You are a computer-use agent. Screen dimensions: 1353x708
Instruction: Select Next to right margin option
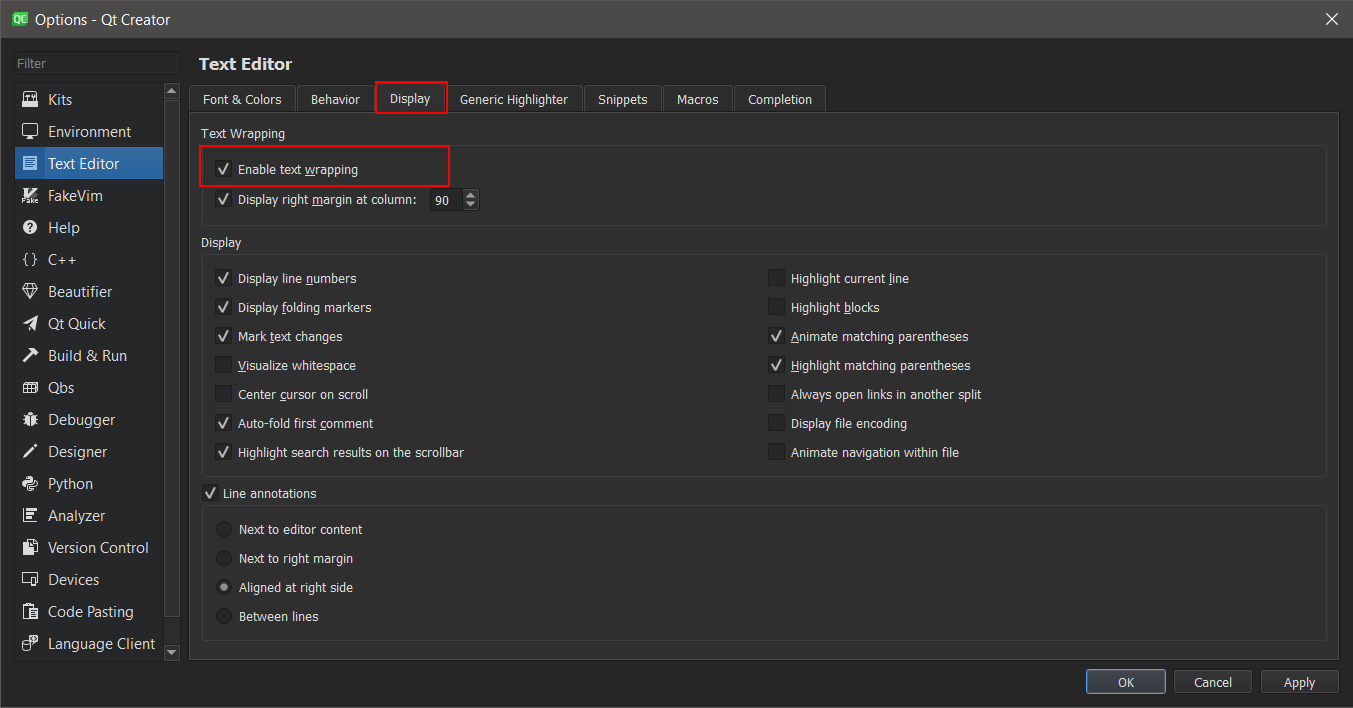[x=224, y=559]
